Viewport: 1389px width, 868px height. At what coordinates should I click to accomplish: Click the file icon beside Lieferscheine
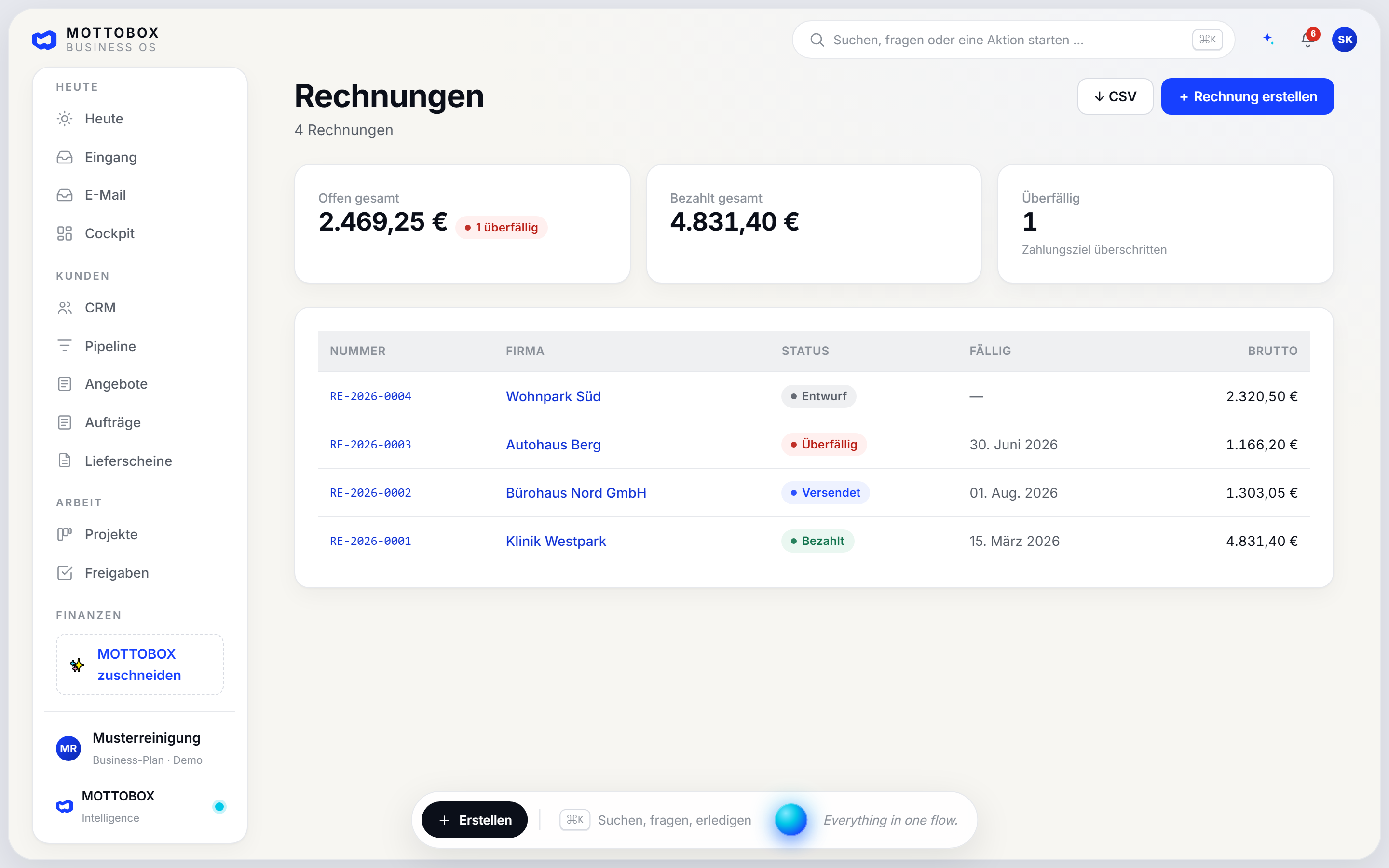(65, 461)
